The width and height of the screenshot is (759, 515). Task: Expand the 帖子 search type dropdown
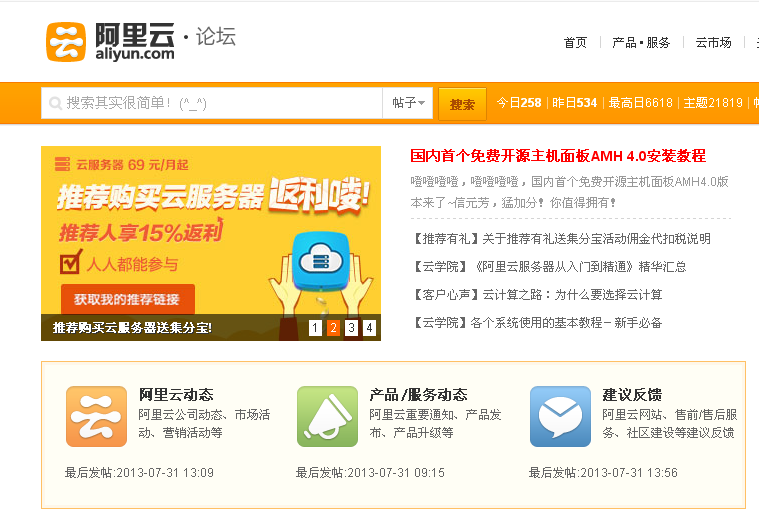408,103
